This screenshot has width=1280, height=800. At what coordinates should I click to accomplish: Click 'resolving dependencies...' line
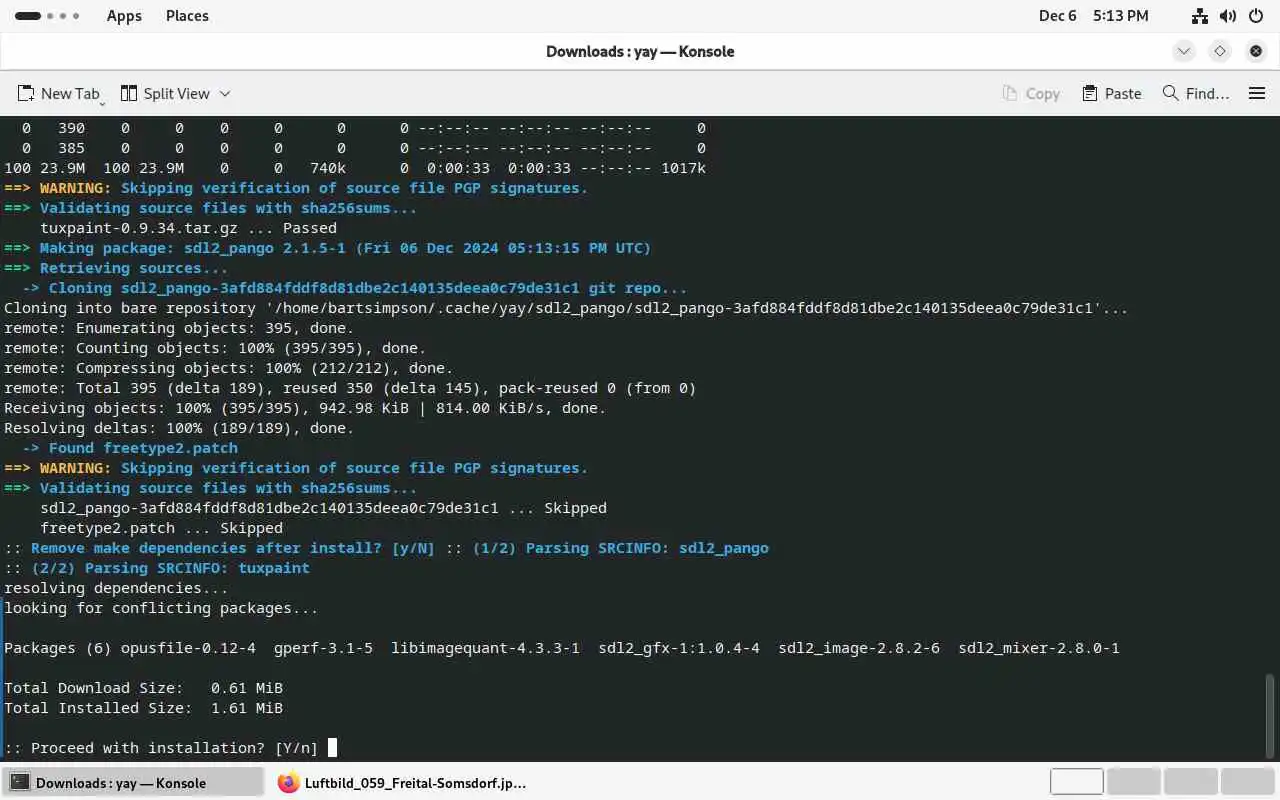(116, 588)
